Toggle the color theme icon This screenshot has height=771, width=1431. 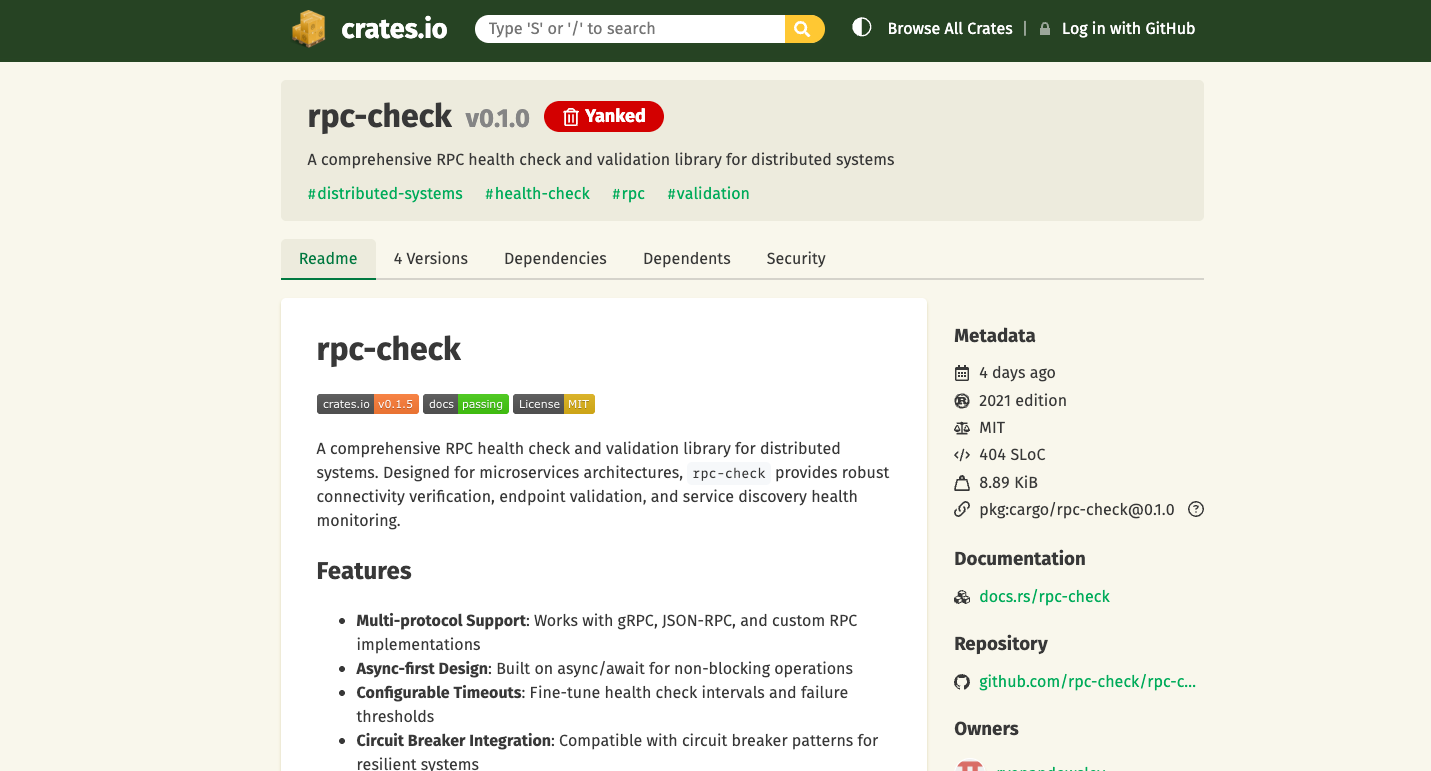click(x=861, y=28)
